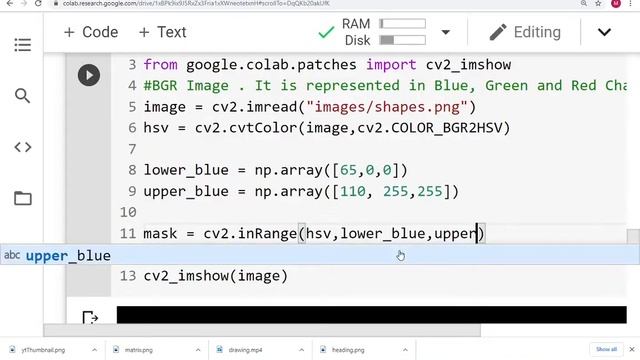Open the find and replace search icon
This screenshot has width=640, height=360.
(x=22, y=96)
